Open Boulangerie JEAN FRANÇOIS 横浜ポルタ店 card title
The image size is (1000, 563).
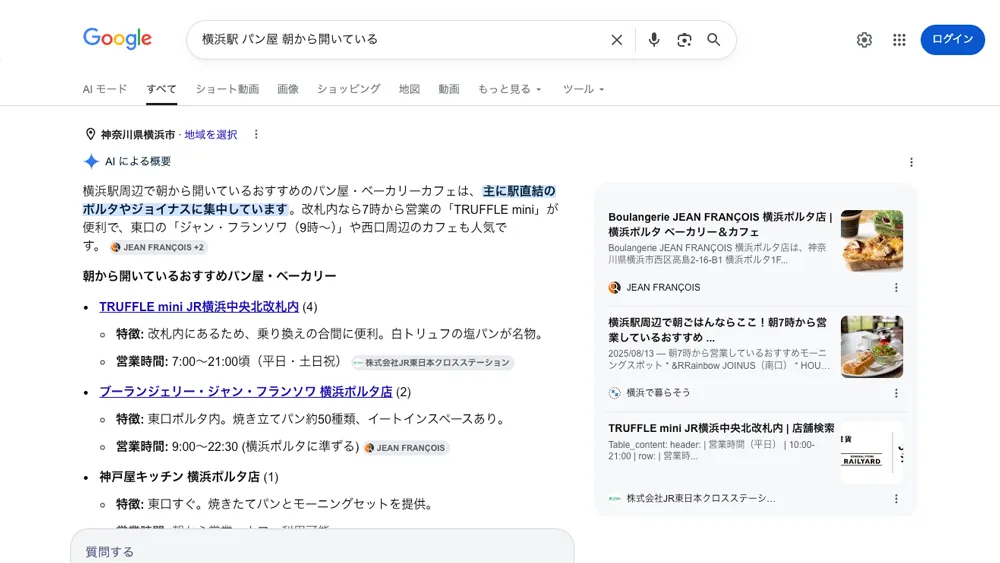(x=720, y=224)
